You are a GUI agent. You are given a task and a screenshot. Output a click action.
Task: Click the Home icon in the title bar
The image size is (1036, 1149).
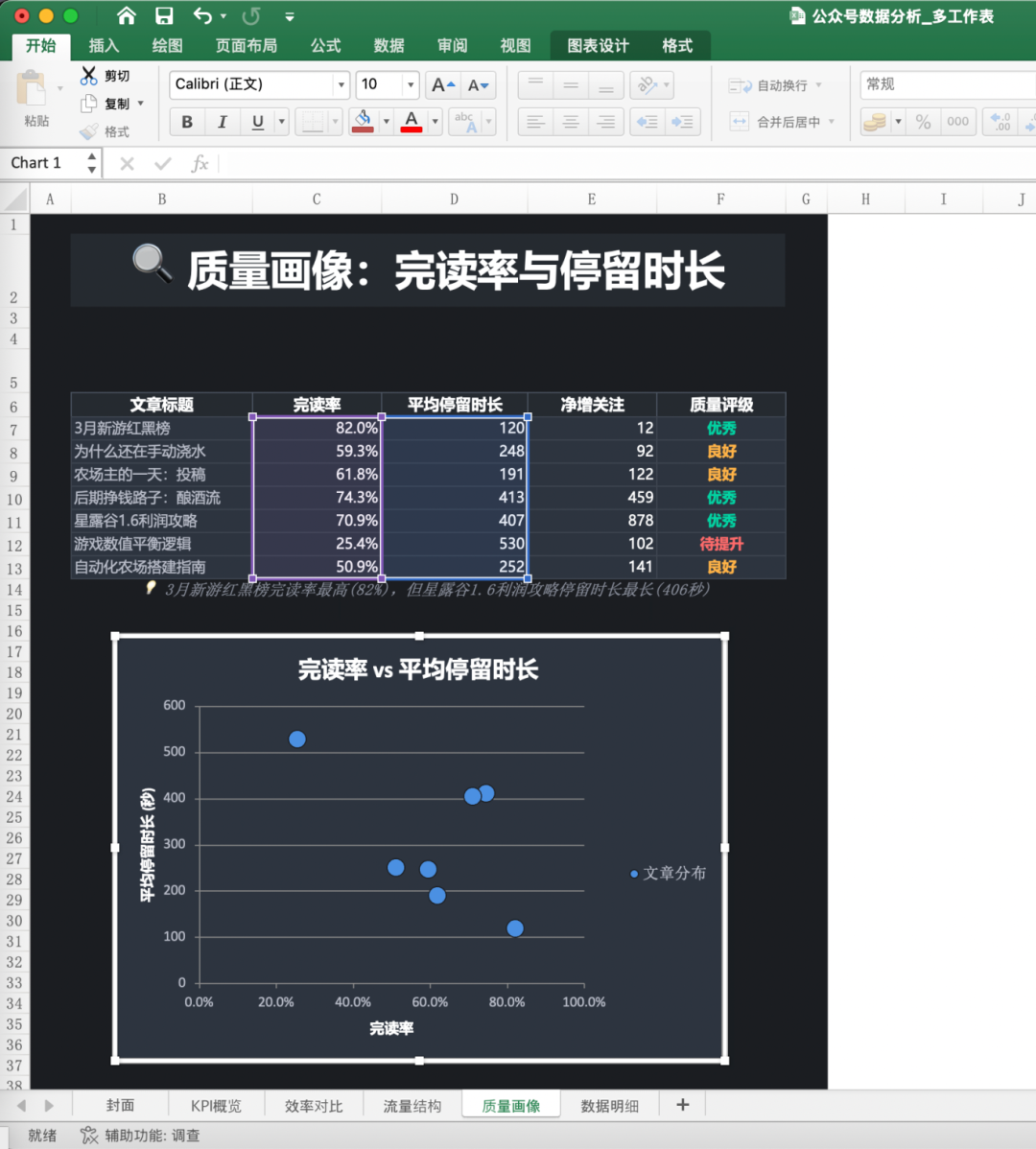click(x=126, y=15)
